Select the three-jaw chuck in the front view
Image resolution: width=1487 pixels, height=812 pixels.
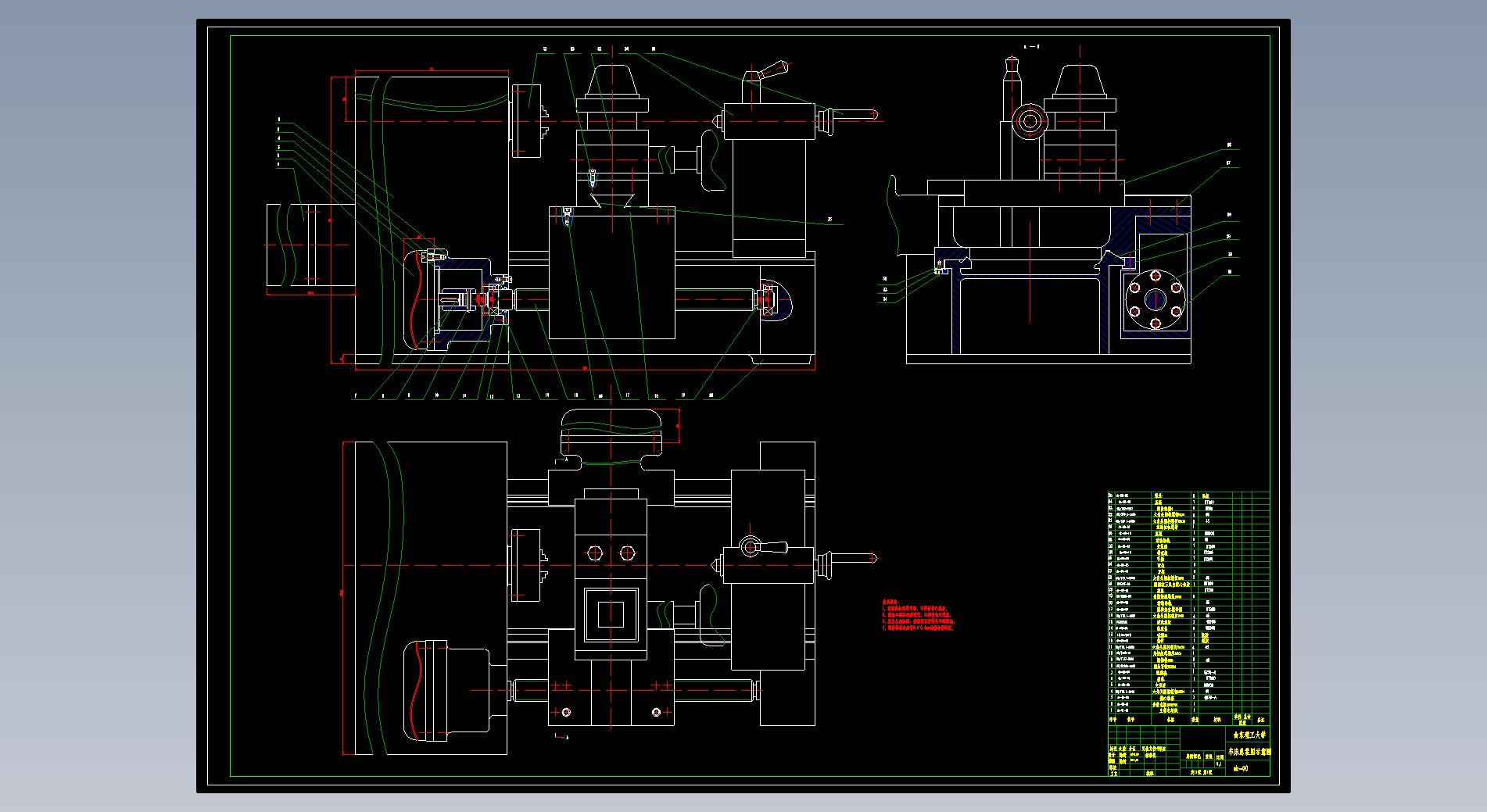(529, 120)
